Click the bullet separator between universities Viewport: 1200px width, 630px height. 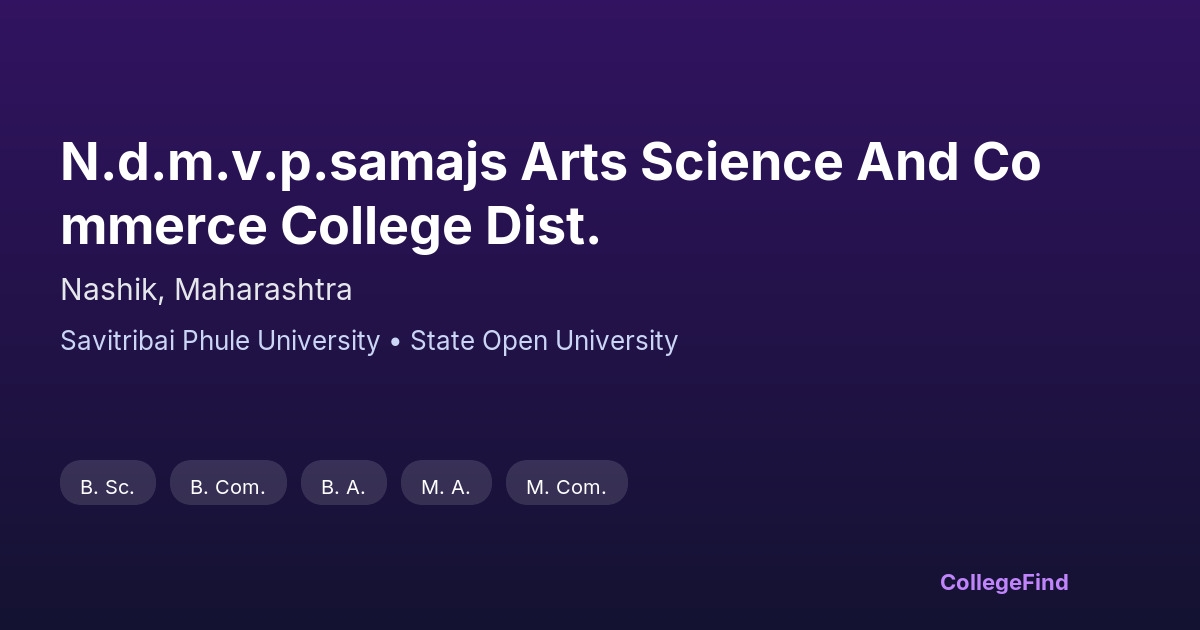point(395,342)
